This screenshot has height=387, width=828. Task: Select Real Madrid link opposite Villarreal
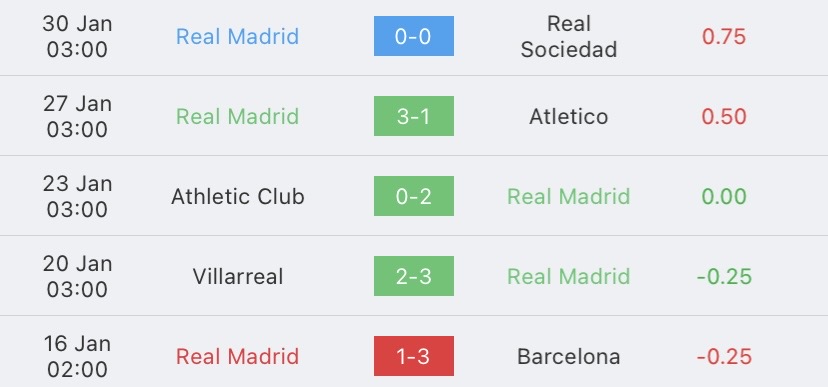tap(569, 276)
